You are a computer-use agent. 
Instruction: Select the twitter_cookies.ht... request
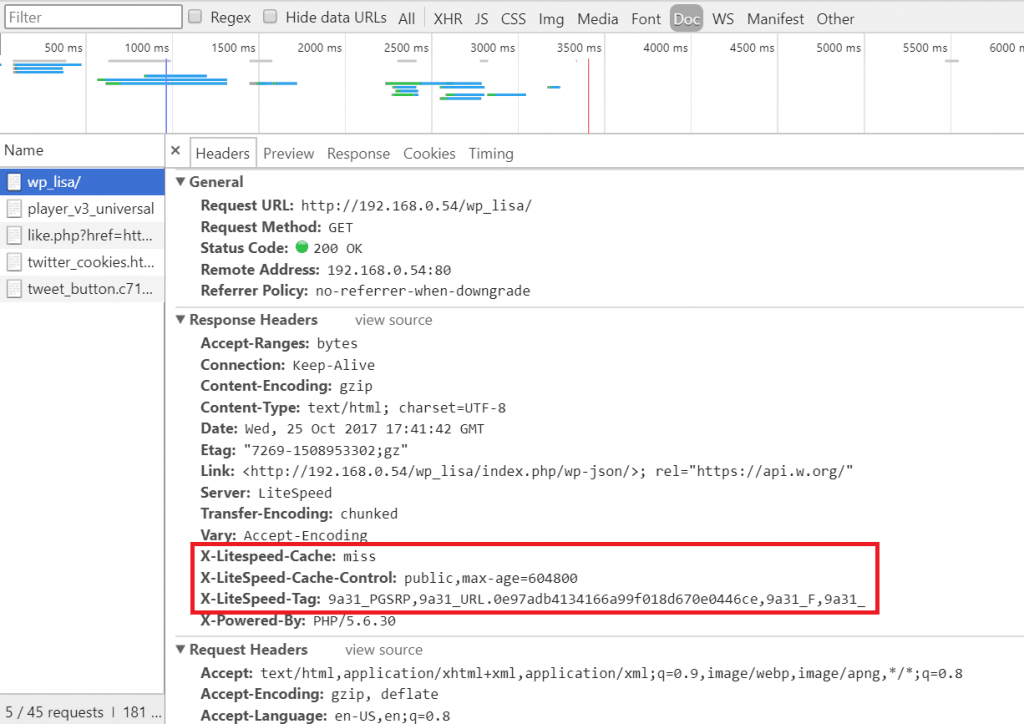click(82, 262)
